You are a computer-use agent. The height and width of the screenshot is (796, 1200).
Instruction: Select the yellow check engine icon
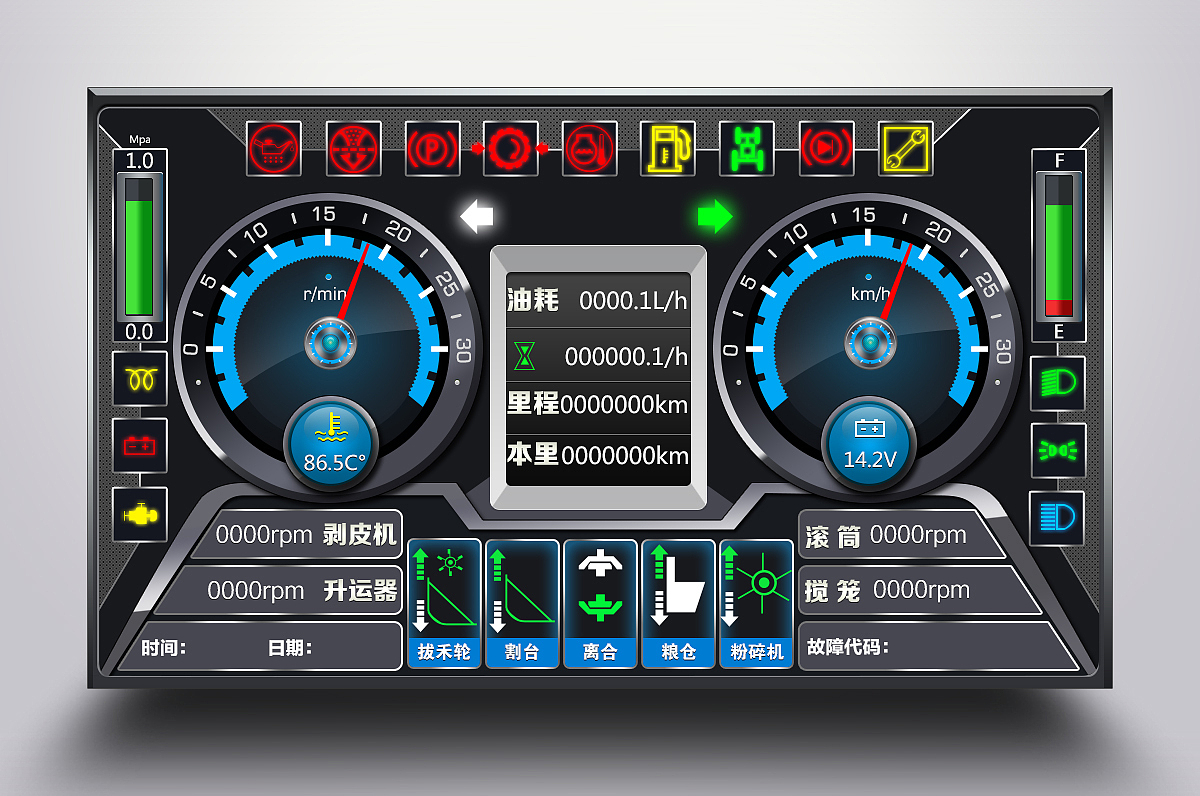pos(140,514)
